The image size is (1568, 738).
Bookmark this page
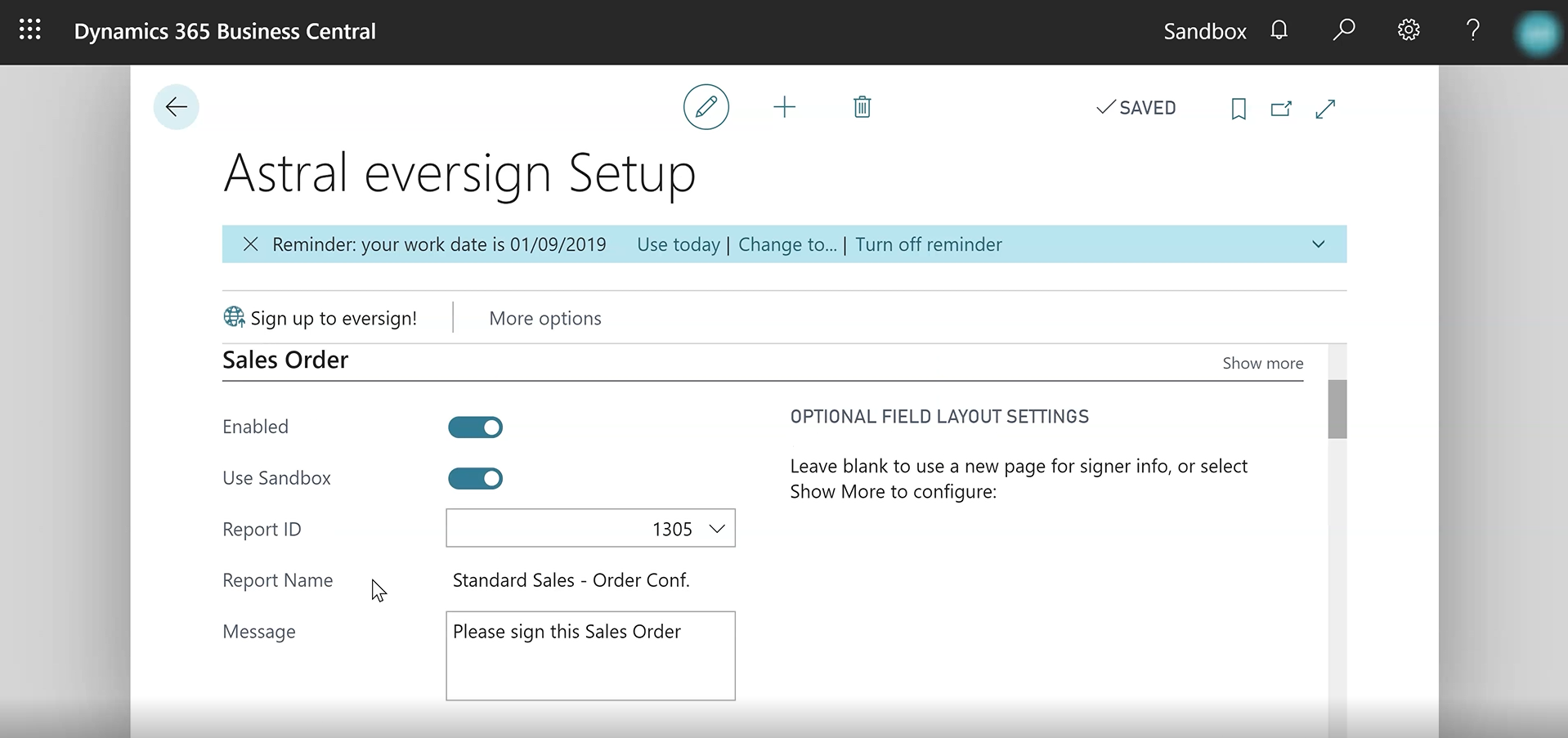(x=1238, y=109)
